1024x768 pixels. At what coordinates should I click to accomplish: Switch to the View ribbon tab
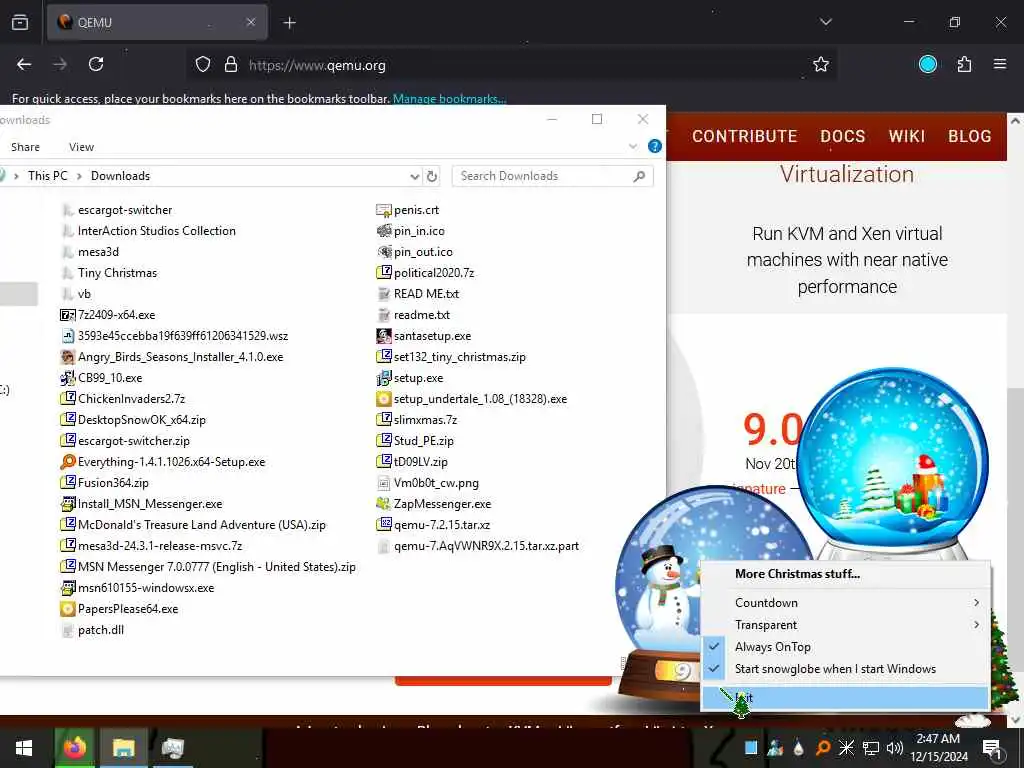[82, 147]
